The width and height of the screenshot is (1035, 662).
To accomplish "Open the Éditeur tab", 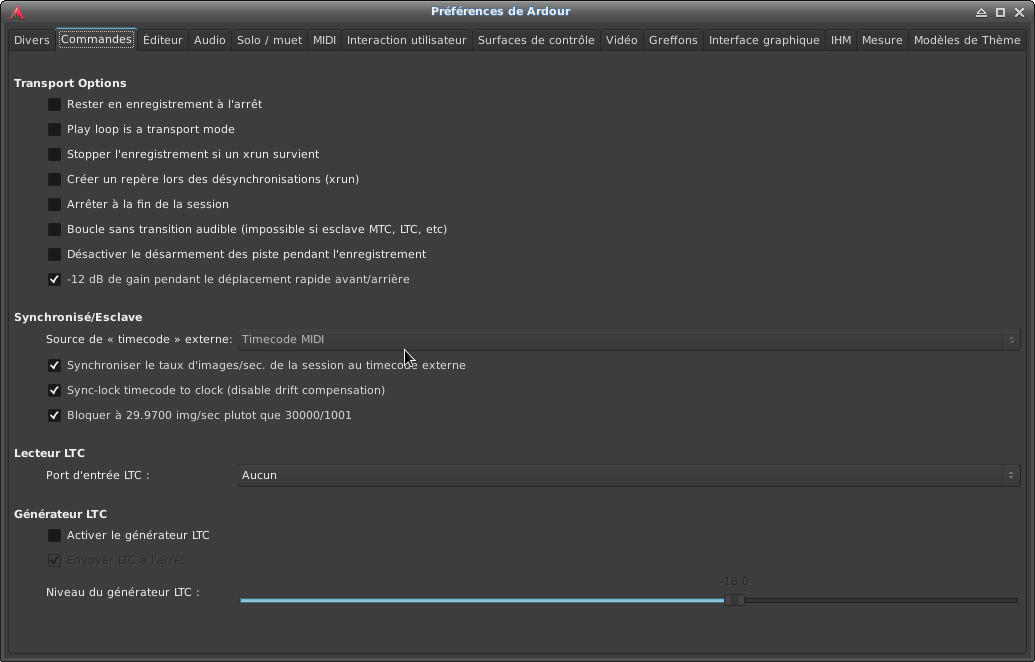I will (x=162, y=40).
